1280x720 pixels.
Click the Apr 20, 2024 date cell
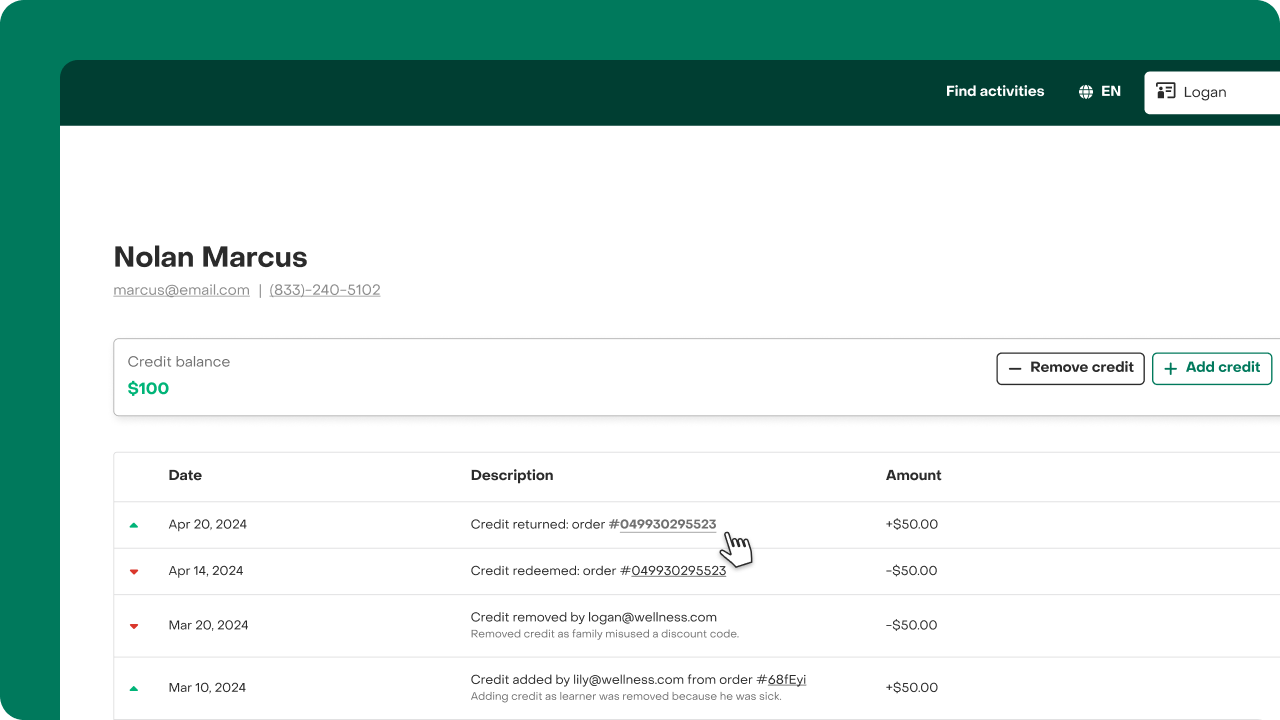(x=208, y=524)
